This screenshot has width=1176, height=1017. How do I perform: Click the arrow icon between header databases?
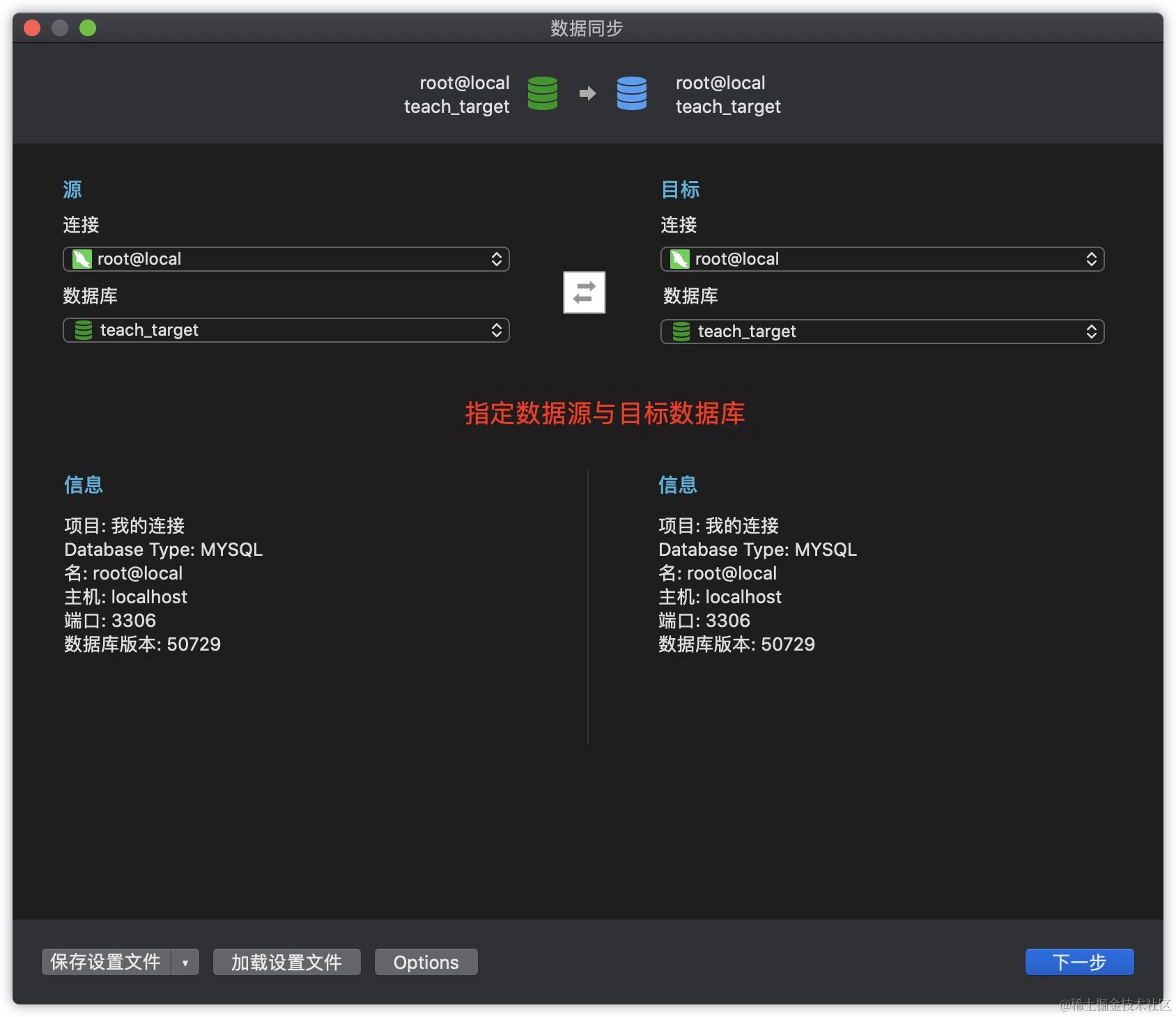(587, 93)
